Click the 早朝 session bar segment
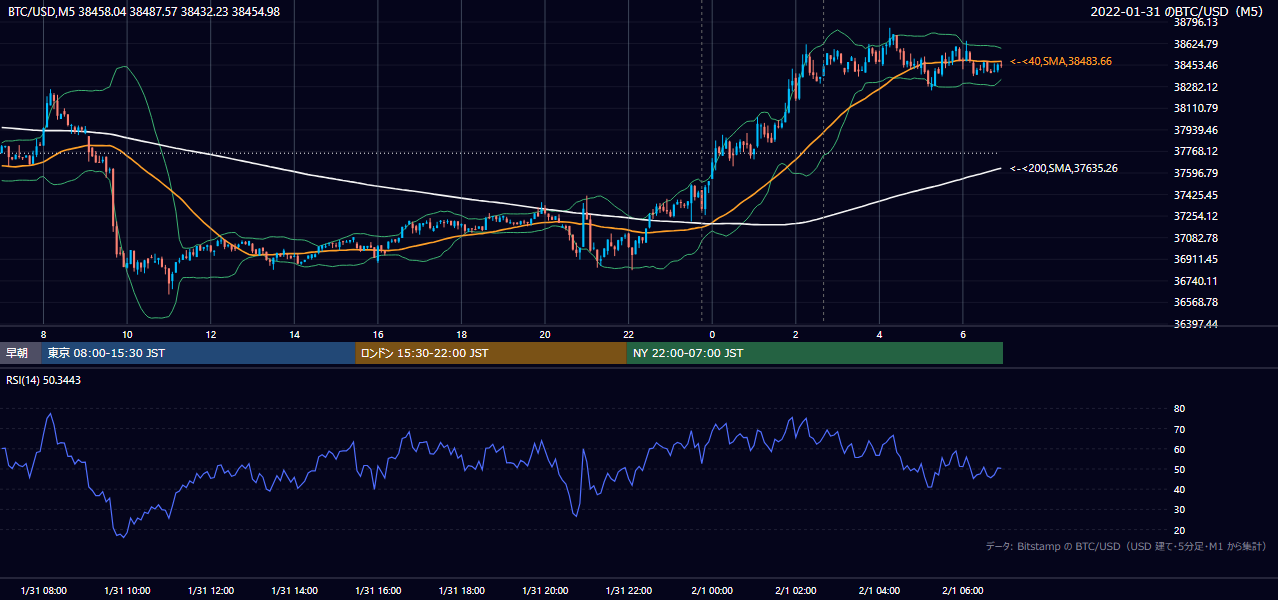The height and width of the screenshot is (600, 1278). pos(20,353)
